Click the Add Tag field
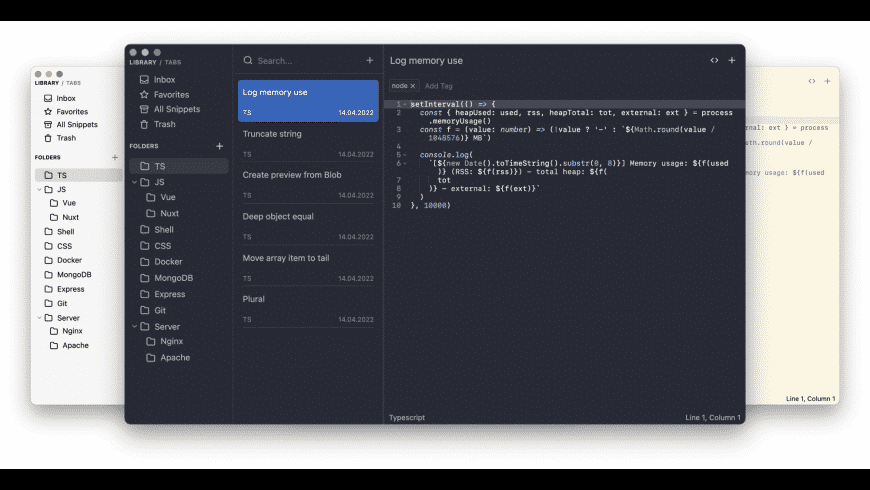870x490 pixels. pyautogui.click(x=438, y=86)
